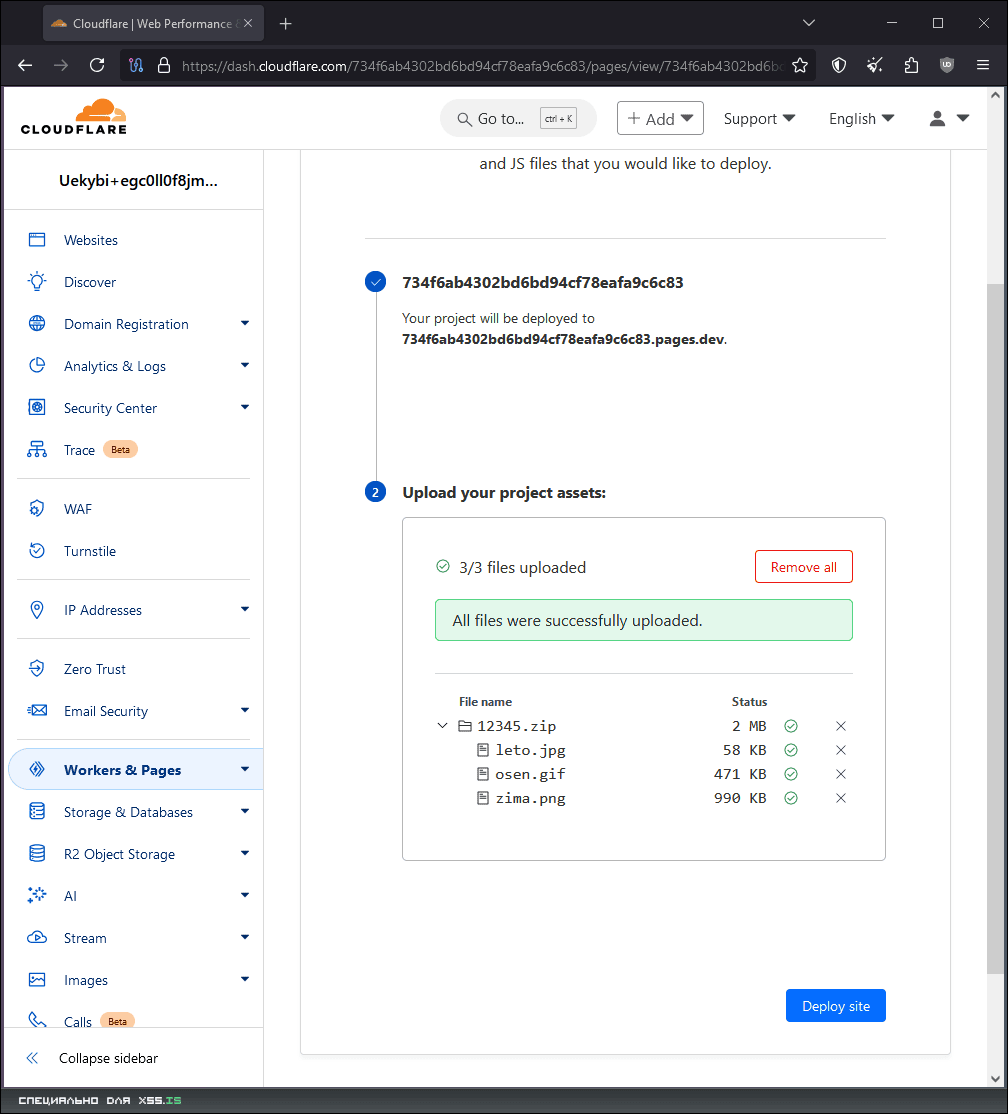Click the Domain Registration globe icon

tap(37, 323)
